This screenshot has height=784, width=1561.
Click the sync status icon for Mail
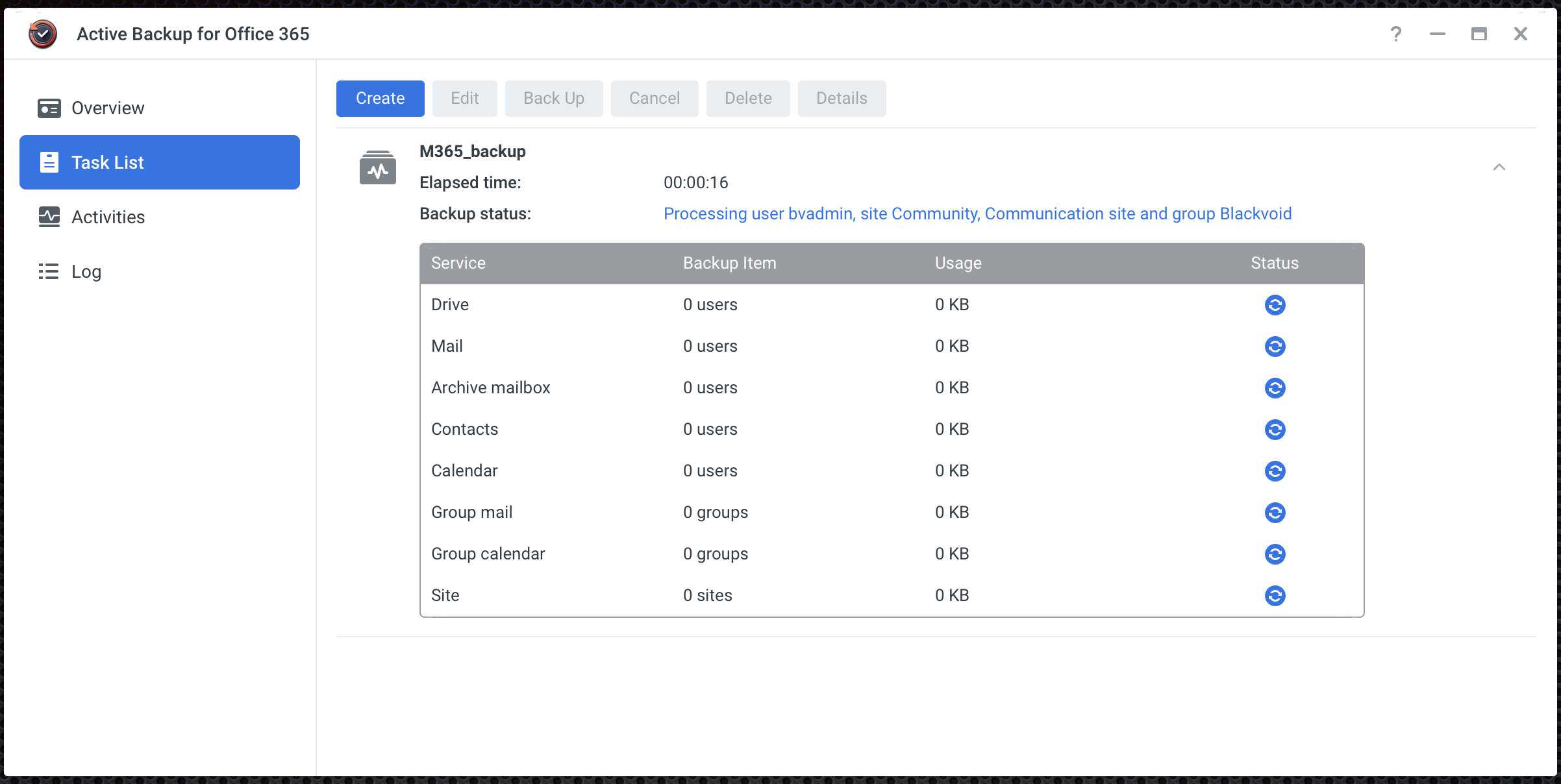coord(1275,347)
